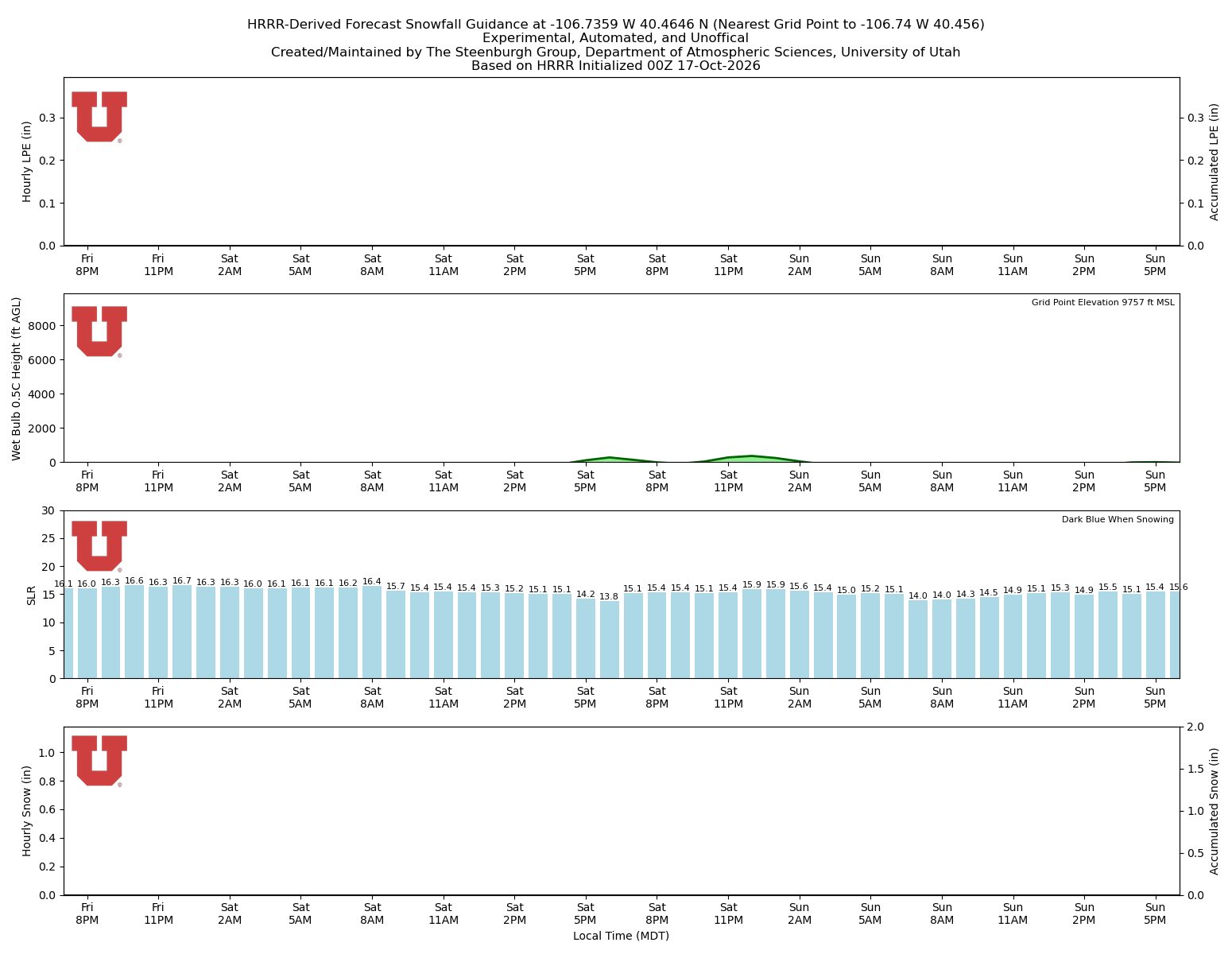Click the 'Dark Blue When Snowing' annotation

click(1118, 520)
